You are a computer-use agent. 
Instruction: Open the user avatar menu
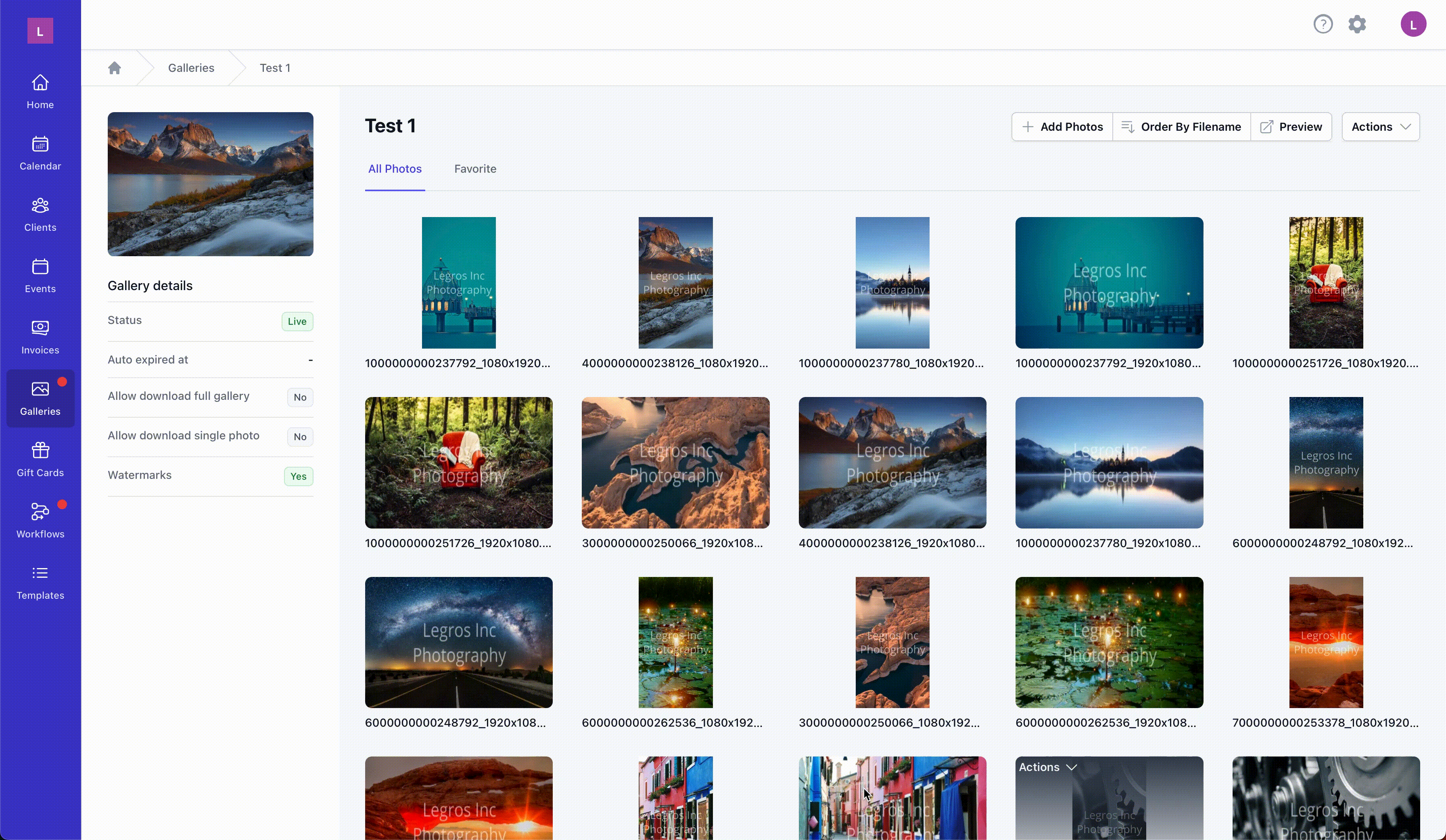[1413, 24]
